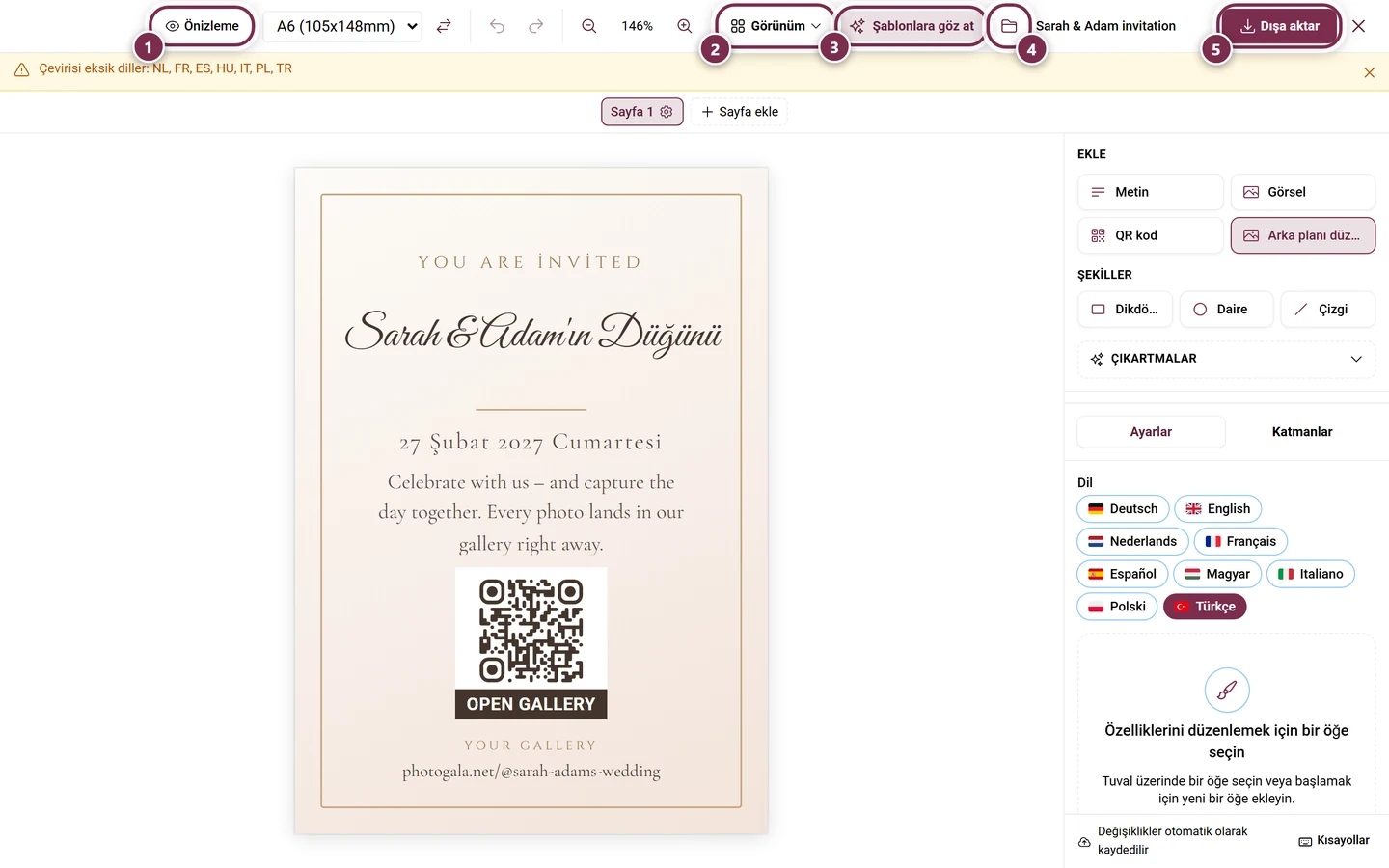The image size is (1389, 868).
Task: Open the Görünüm view dropdown
Action: point(776,26)
